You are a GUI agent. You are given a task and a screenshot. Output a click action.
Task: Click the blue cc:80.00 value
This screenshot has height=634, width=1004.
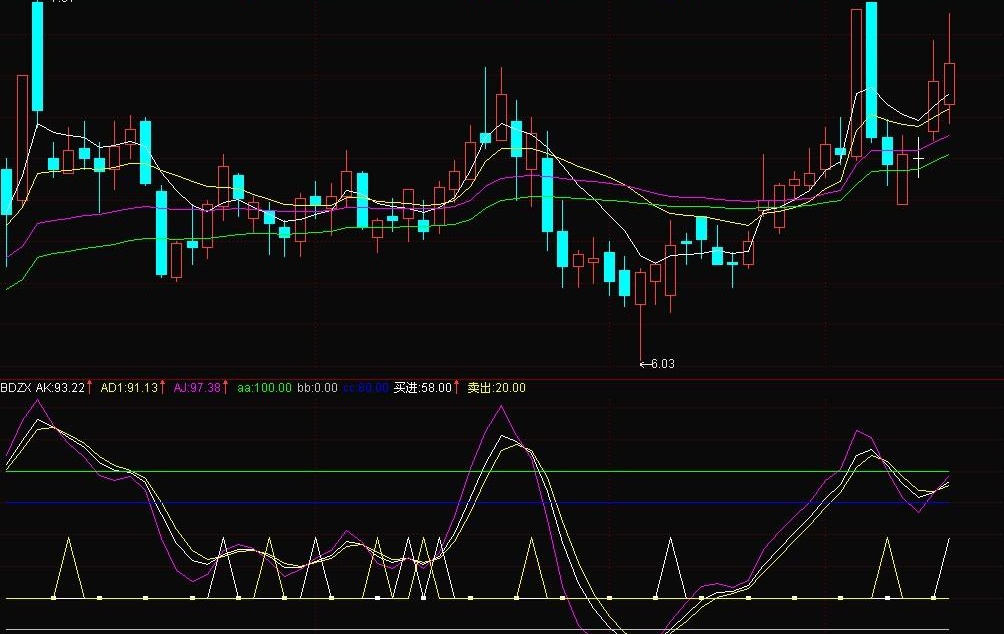pos(366,388)
